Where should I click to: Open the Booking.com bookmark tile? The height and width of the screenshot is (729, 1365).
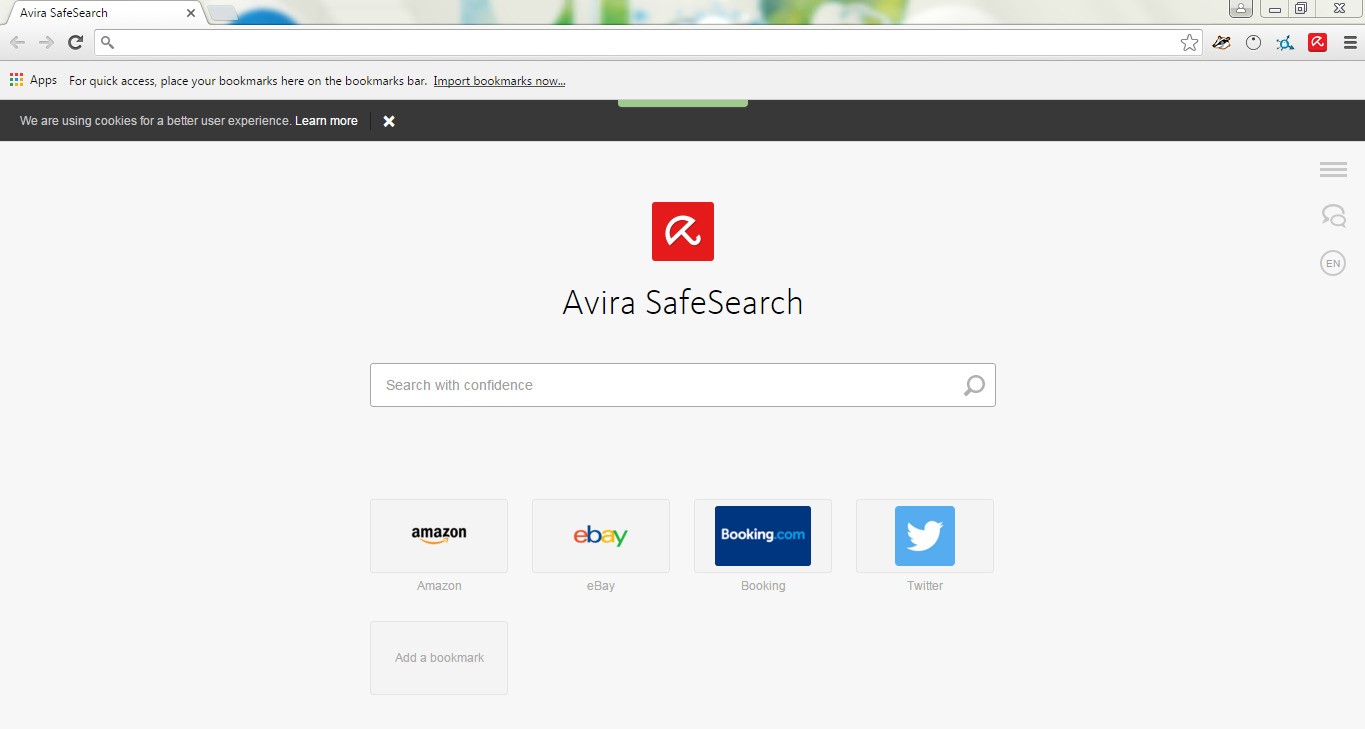(762, 535)
